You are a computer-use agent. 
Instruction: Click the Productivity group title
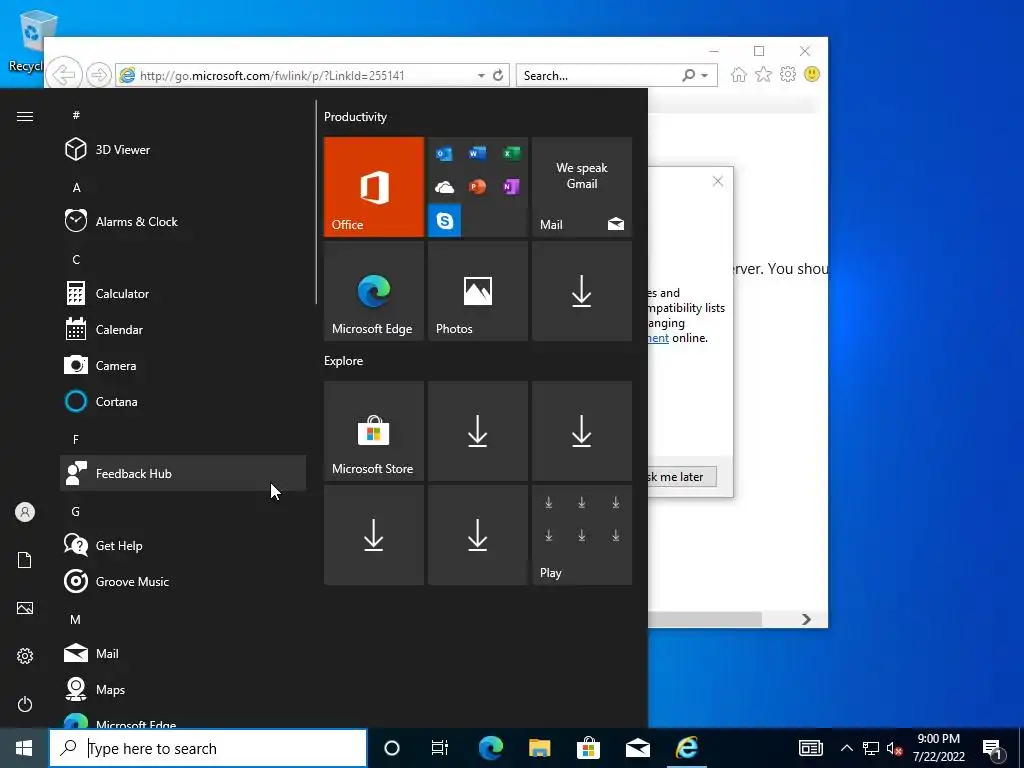coord(355,117)
